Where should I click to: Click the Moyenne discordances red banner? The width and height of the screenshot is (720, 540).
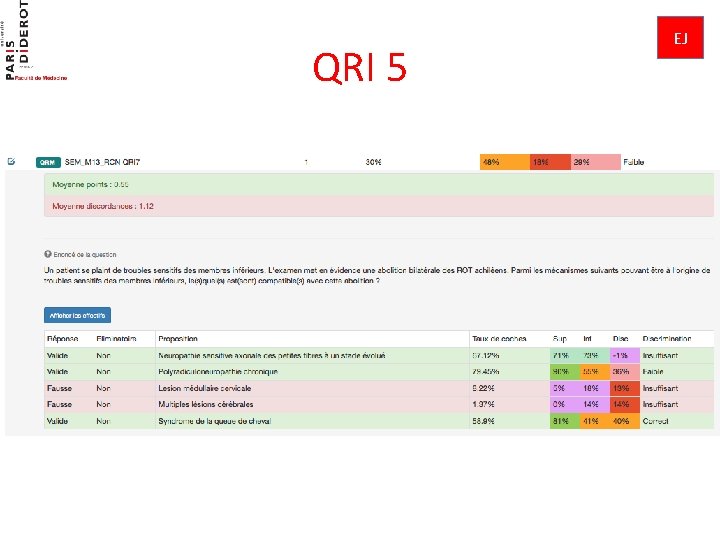coord(379,206)
